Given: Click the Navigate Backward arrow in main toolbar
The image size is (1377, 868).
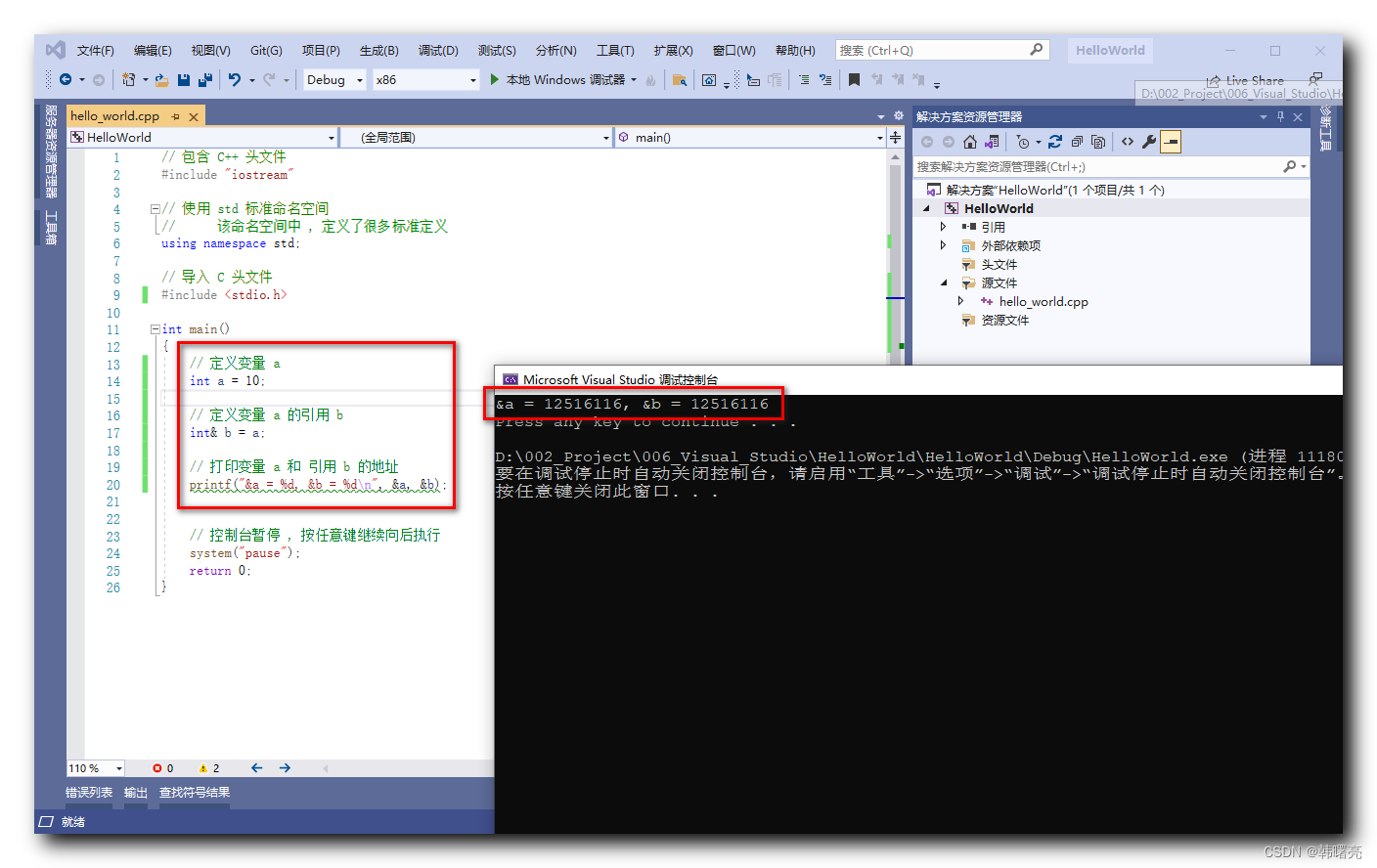Looking at the screenshot, I should tap(66, 80).
